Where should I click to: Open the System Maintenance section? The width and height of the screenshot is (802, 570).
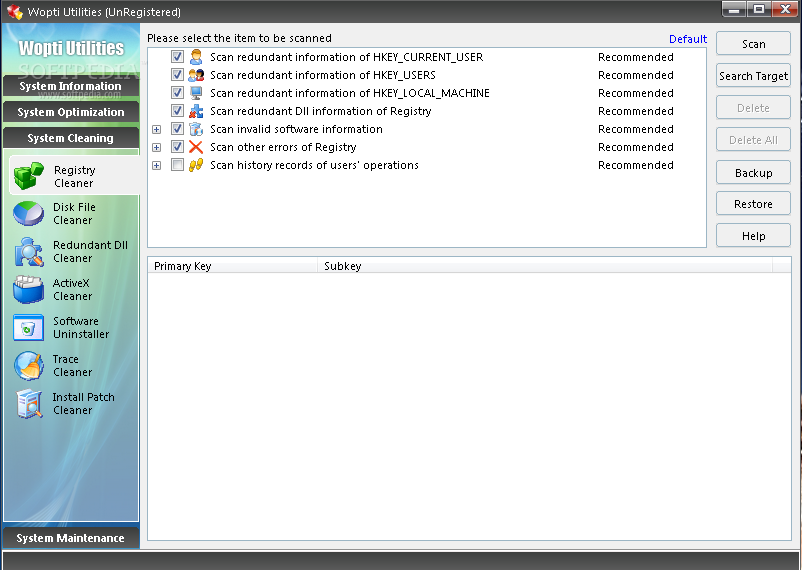pos(71,538)
